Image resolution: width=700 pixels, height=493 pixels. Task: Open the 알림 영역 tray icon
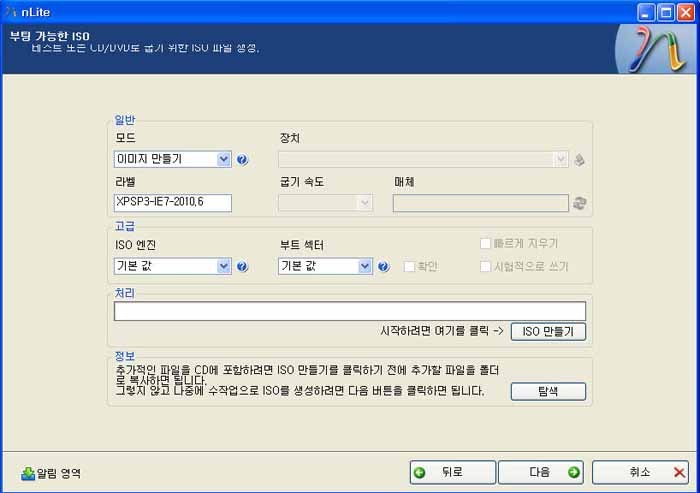tap(28, 473)
